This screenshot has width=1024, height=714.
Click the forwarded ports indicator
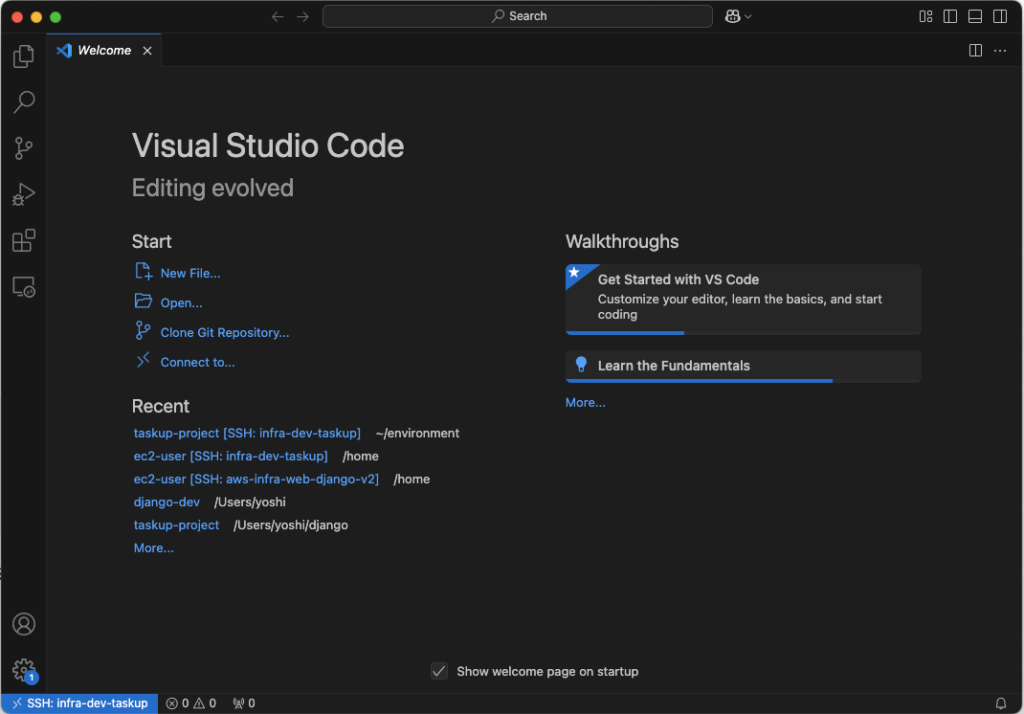pyautogui.click(x=243, y=703)
